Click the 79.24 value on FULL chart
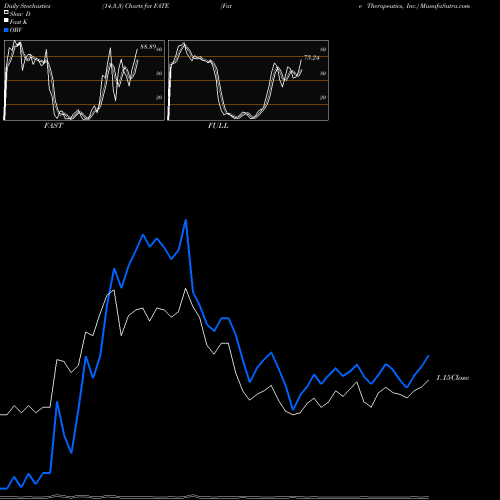 pyautogui.click(x=312, y=58)
